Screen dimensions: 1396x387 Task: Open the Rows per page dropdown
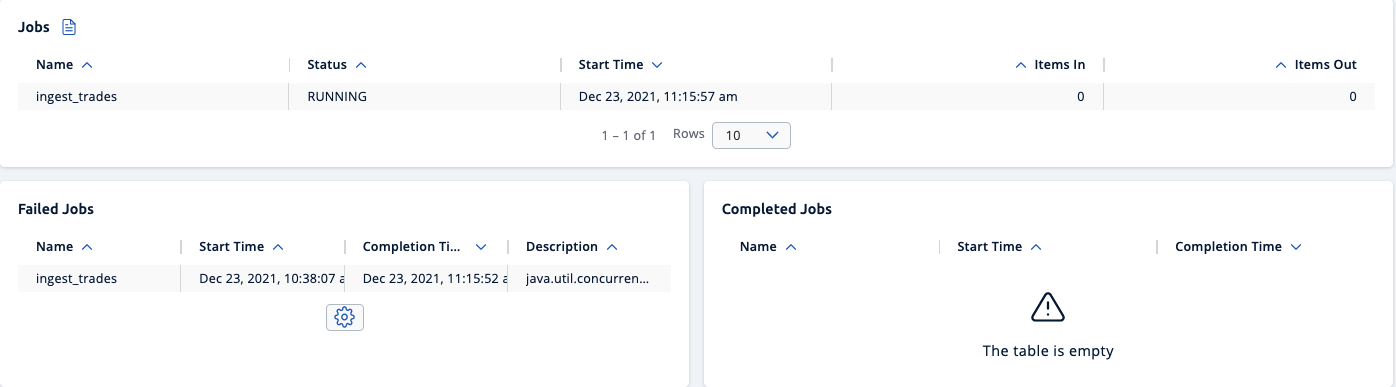[x=751, y=135]
